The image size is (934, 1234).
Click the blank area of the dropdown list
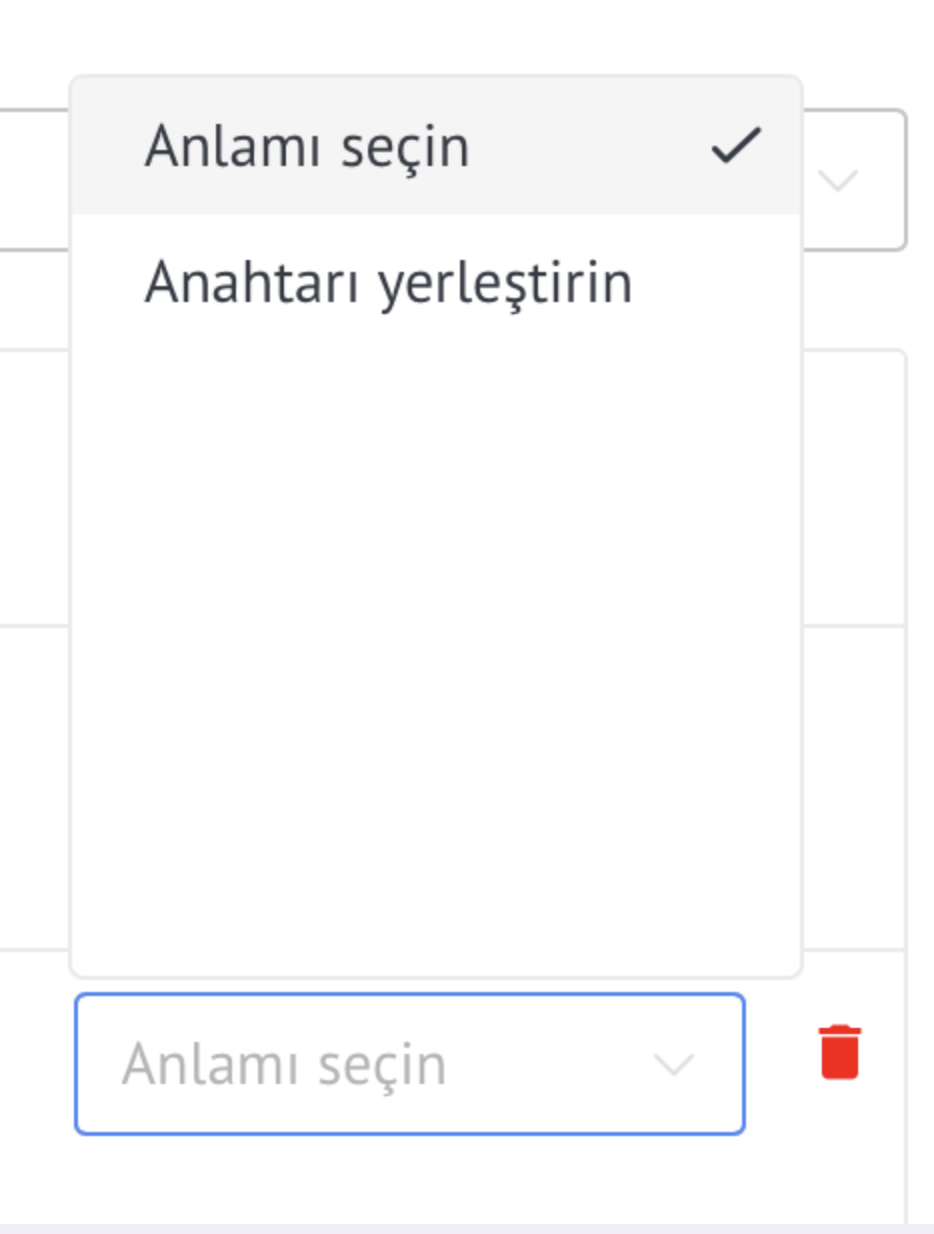coord(436,660)
